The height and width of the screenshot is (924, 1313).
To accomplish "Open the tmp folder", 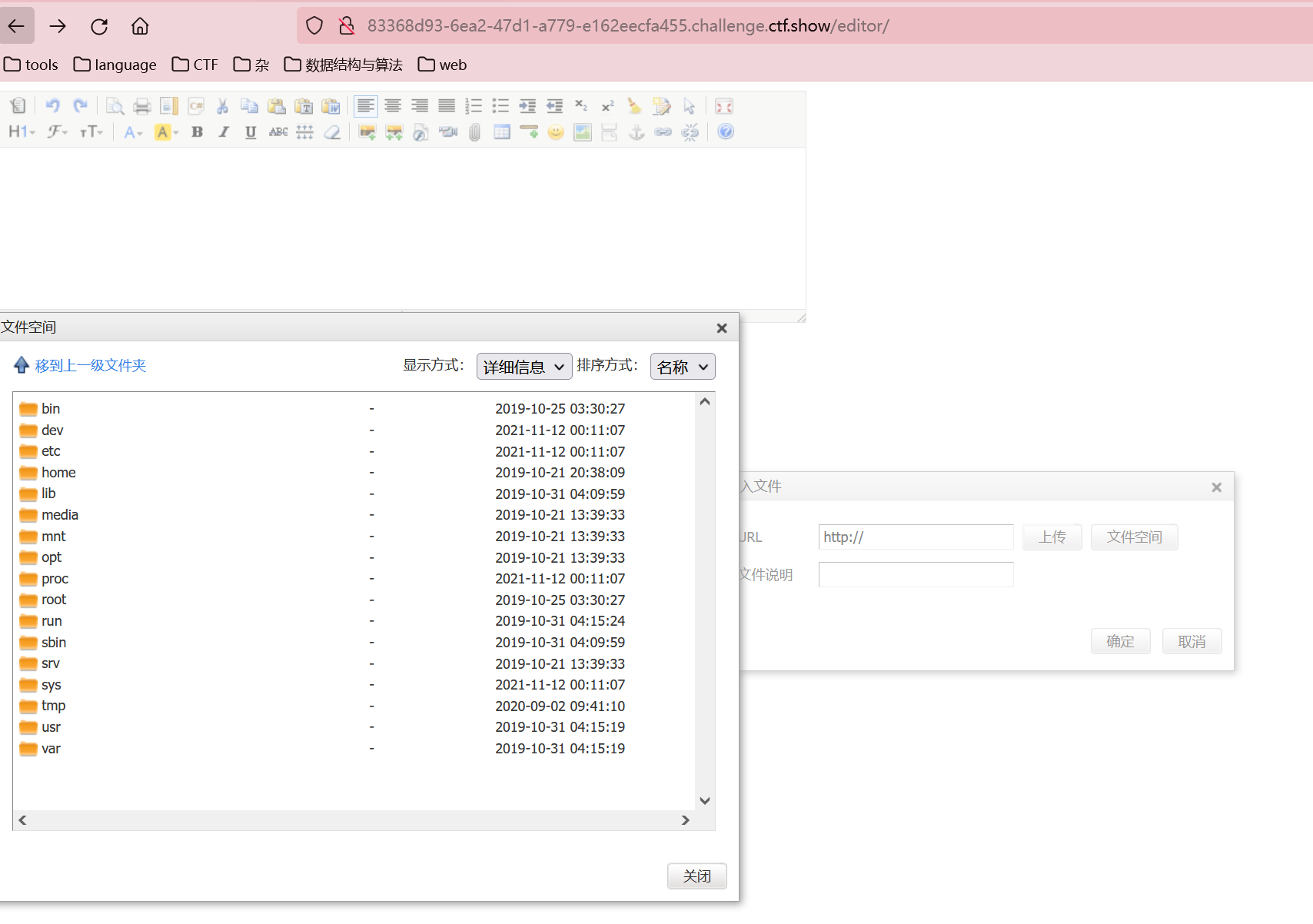I will pos(53,706).
